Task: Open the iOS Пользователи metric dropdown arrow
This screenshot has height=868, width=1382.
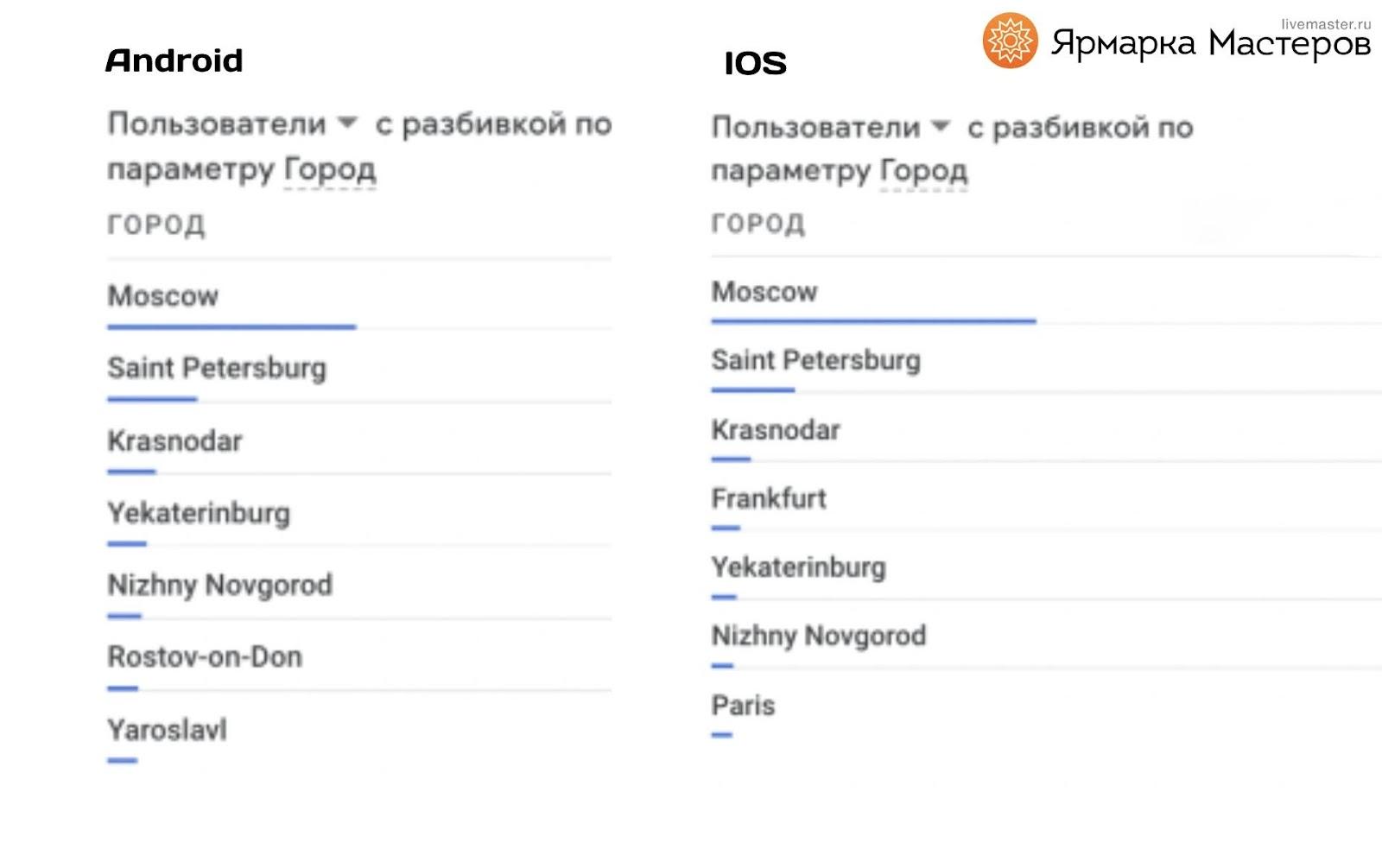Action: [941, 127]
